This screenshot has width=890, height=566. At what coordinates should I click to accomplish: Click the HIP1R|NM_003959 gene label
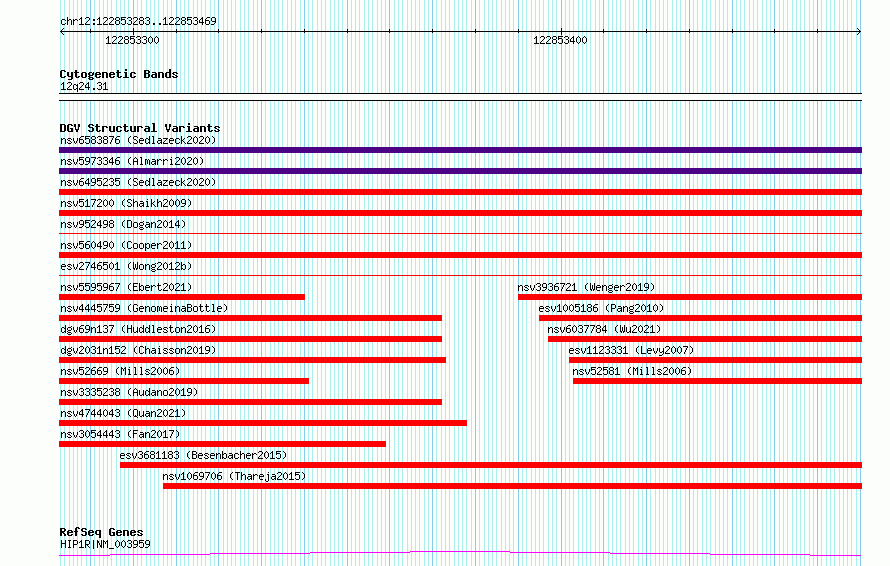pos(105,544)
